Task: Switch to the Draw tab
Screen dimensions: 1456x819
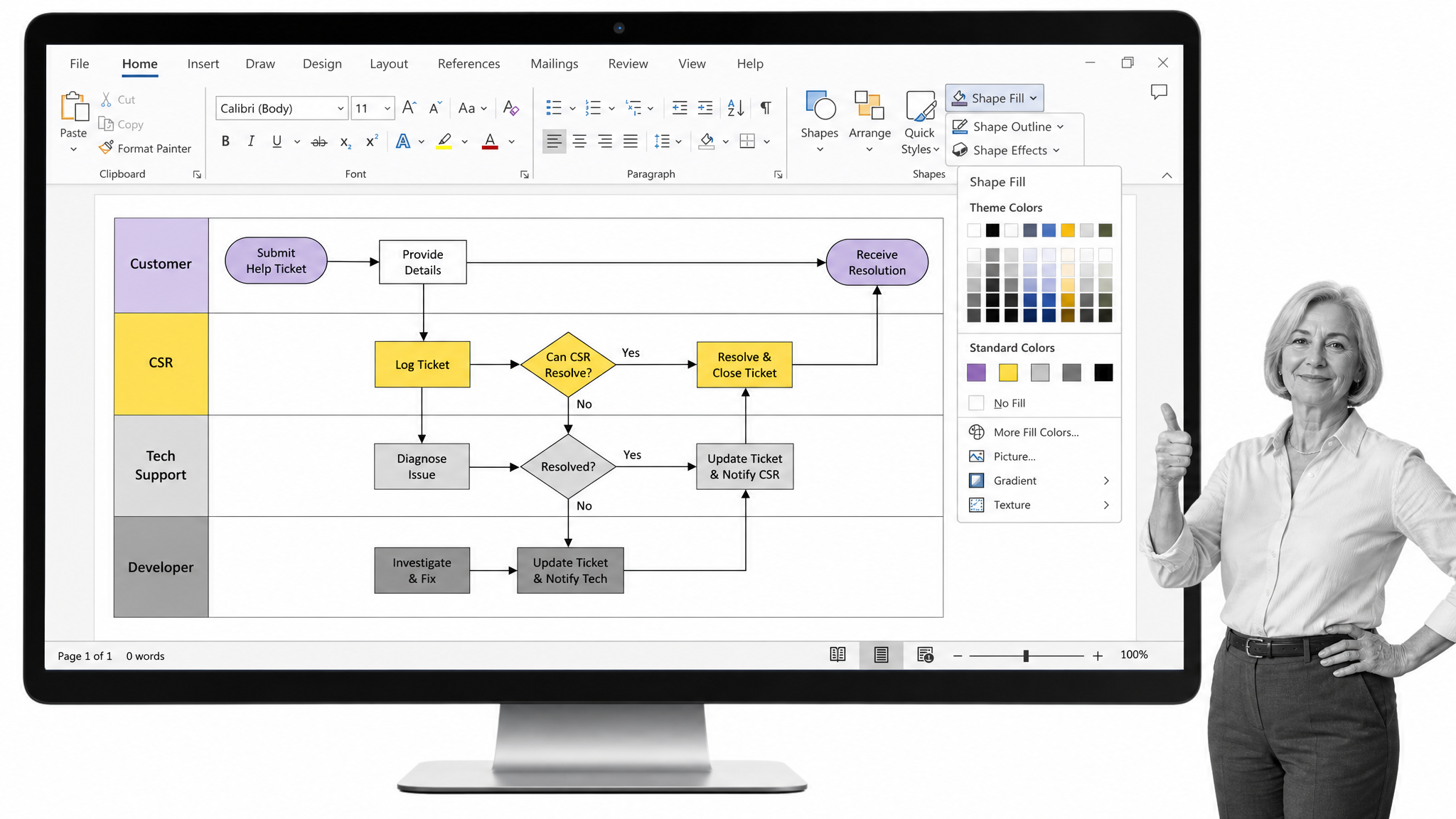Action: (x=260, y=64)
